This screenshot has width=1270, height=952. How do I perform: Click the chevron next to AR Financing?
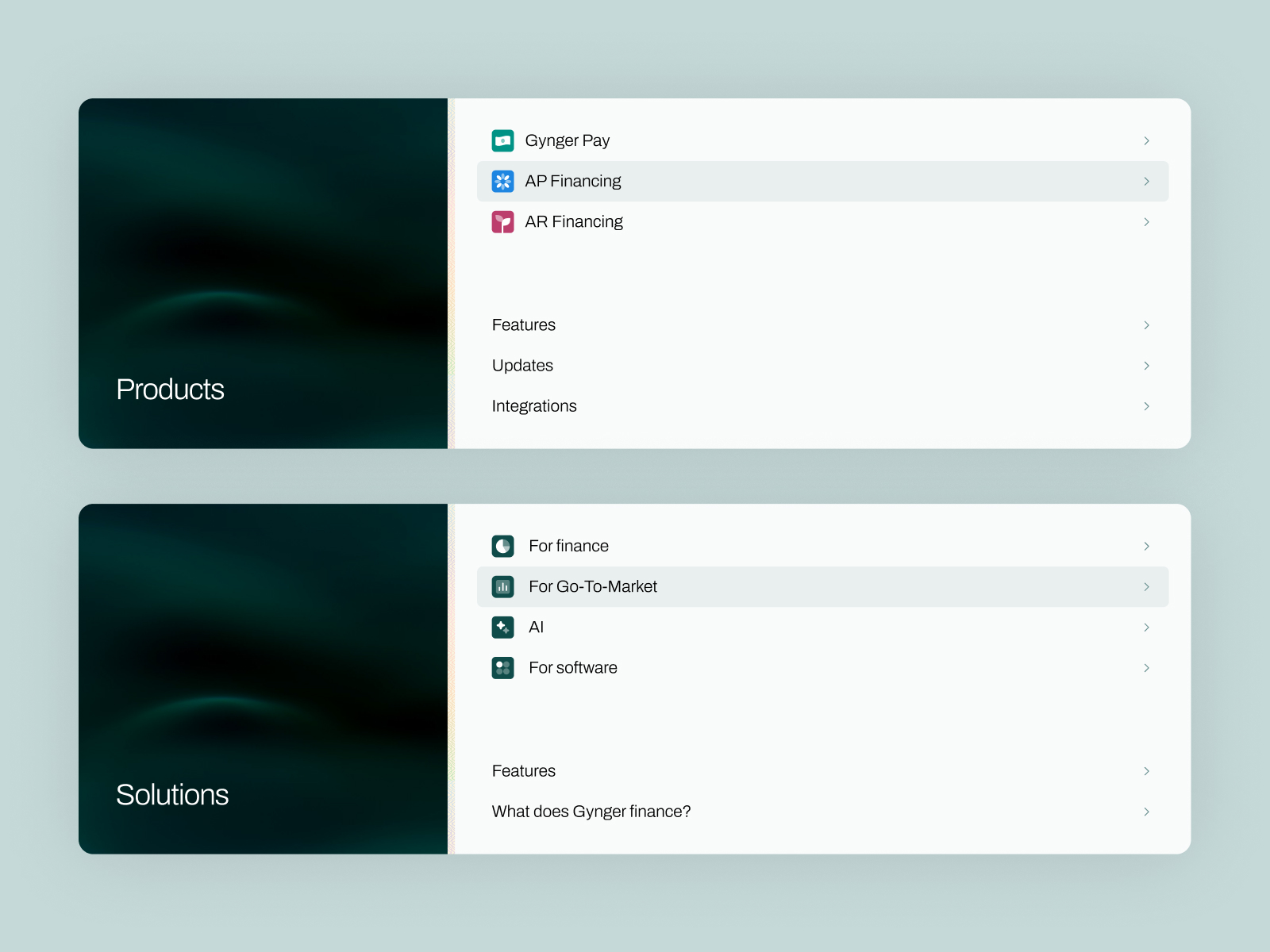[x=1146, y=221]
